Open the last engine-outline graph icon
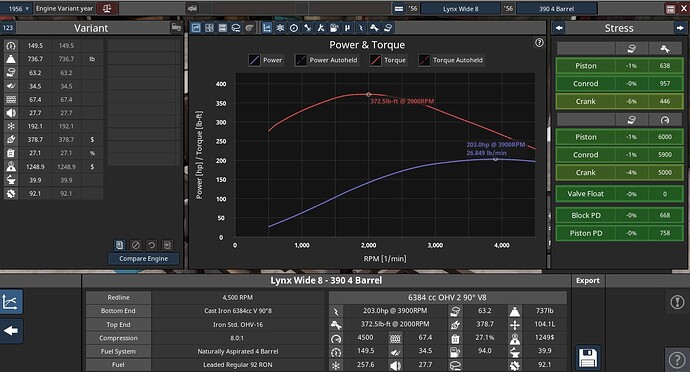690x372 pixels. click(388, 28)
